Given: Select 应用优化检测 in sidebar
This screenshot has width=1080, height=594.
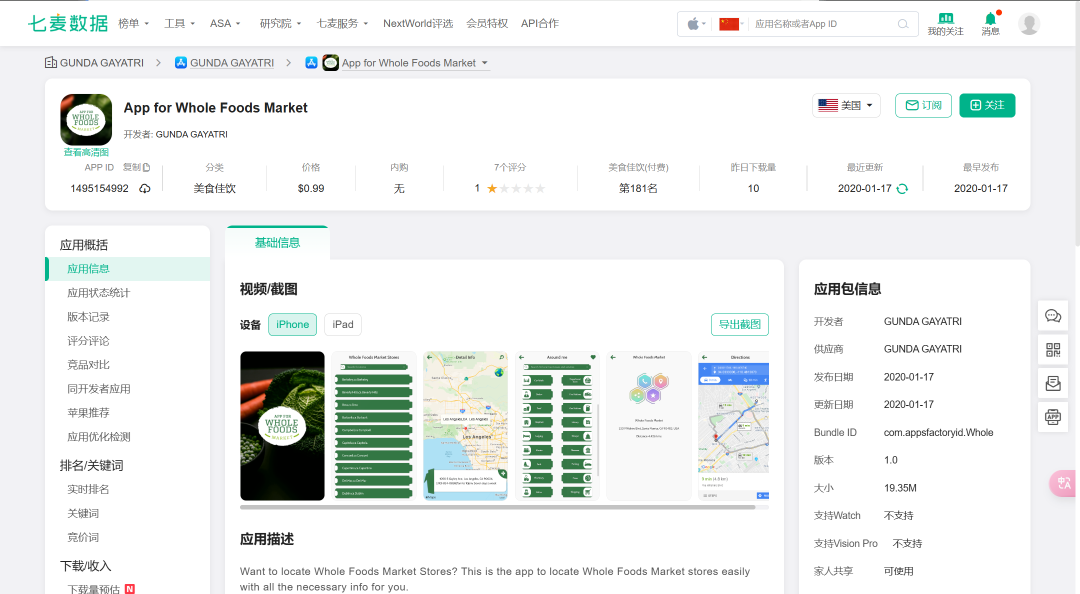Looking at the screenshot, I should click(98, 437).
